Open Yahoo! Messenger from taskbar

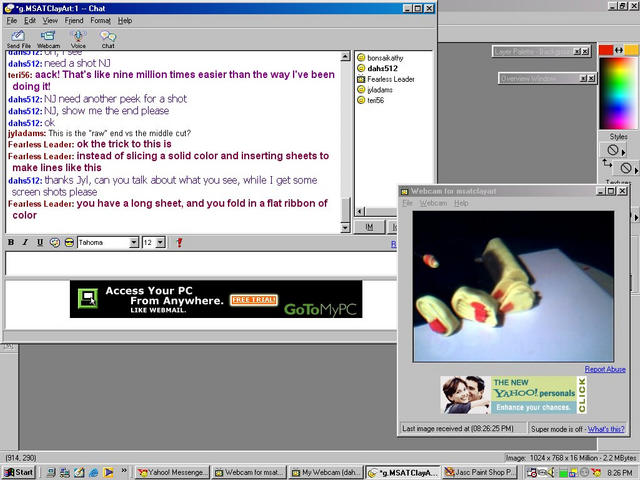point(172,472)
